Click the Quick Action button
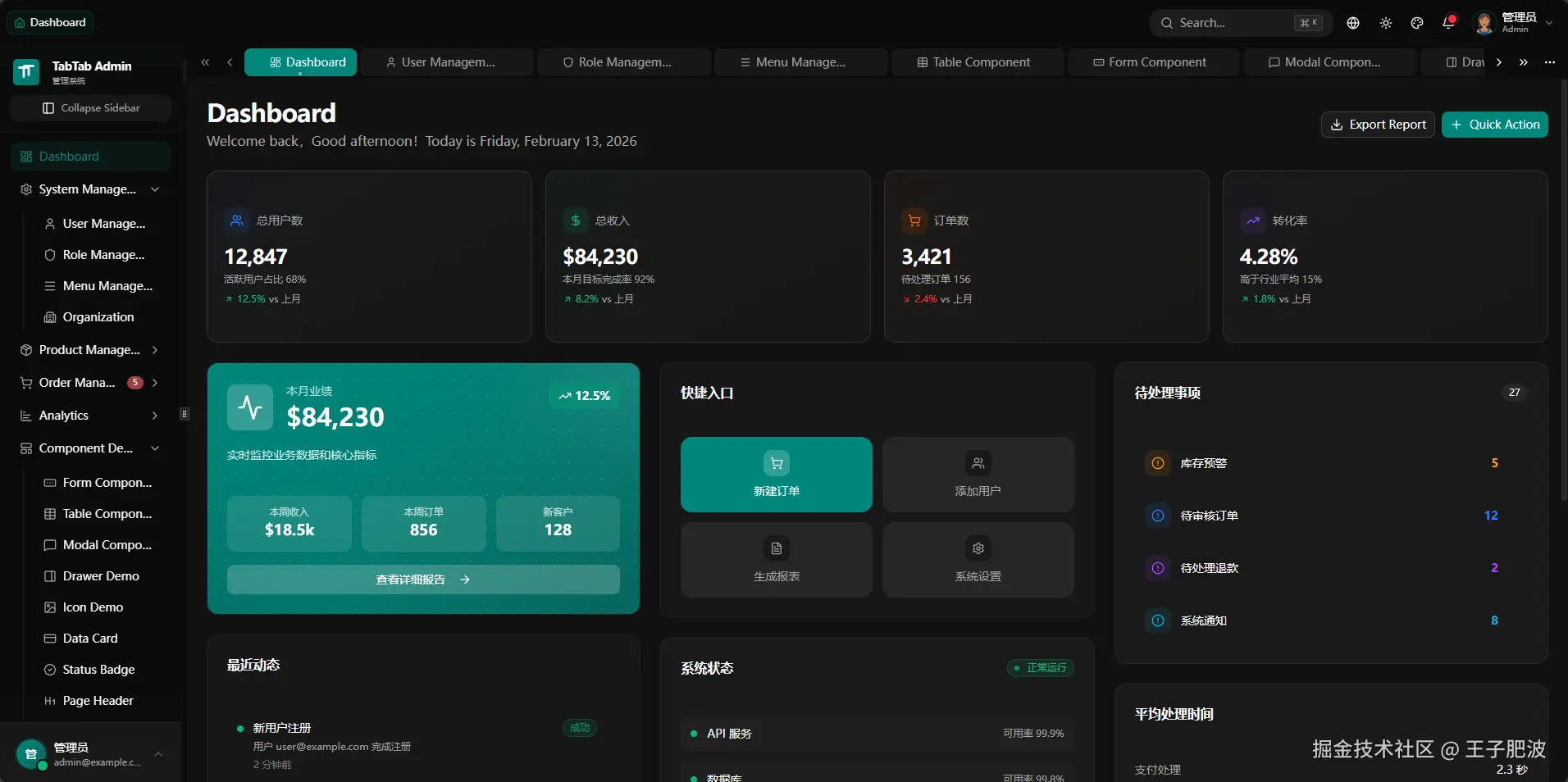 coord(1495,125)
